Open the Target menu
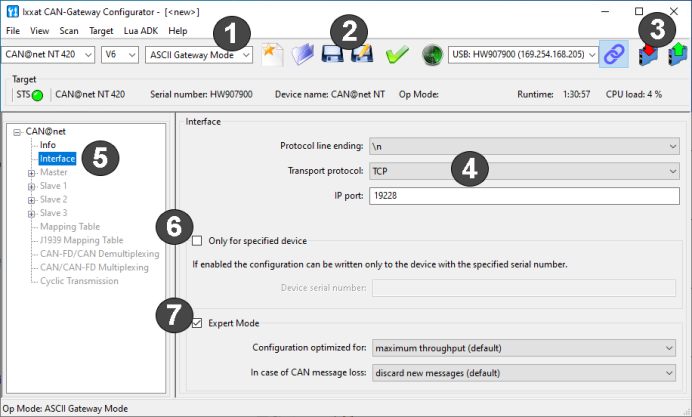This screenshot has height=417, width=692. coord(101,31)
